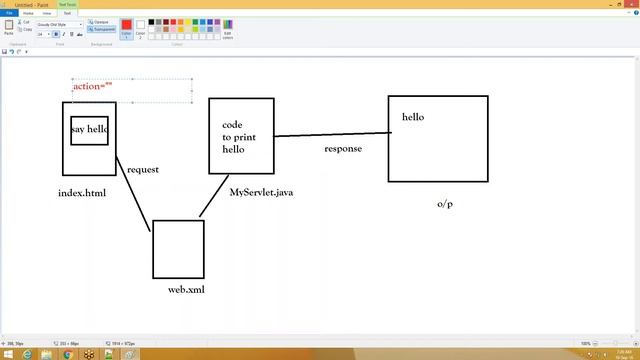Click the word request on canvas
Viewport: 640px width, 360px height.
coord(143,170)
